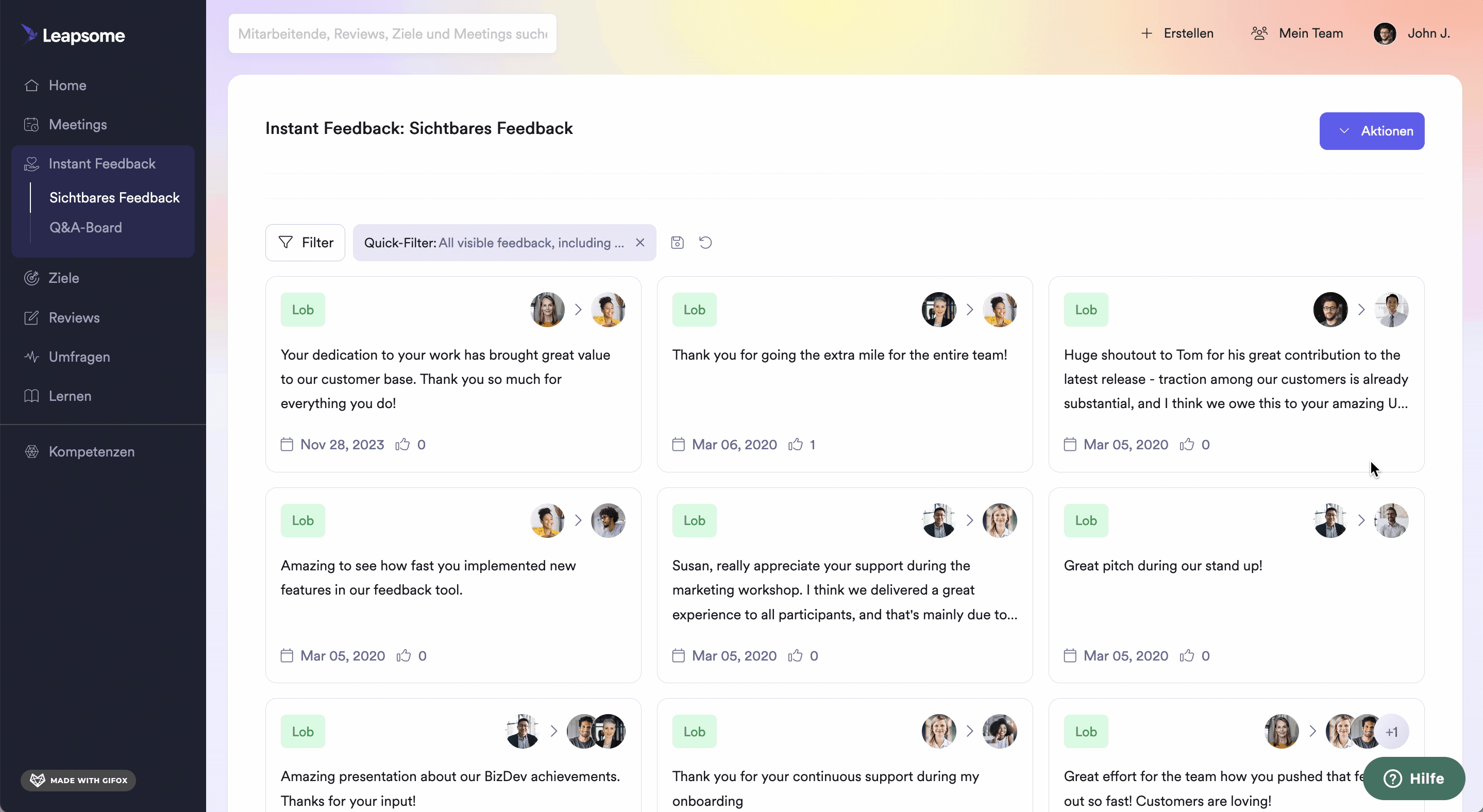Click the calendar icon beside Mar 06, 2020
The width and height of the screenshot is (1483, 812).
pos(678,444)
